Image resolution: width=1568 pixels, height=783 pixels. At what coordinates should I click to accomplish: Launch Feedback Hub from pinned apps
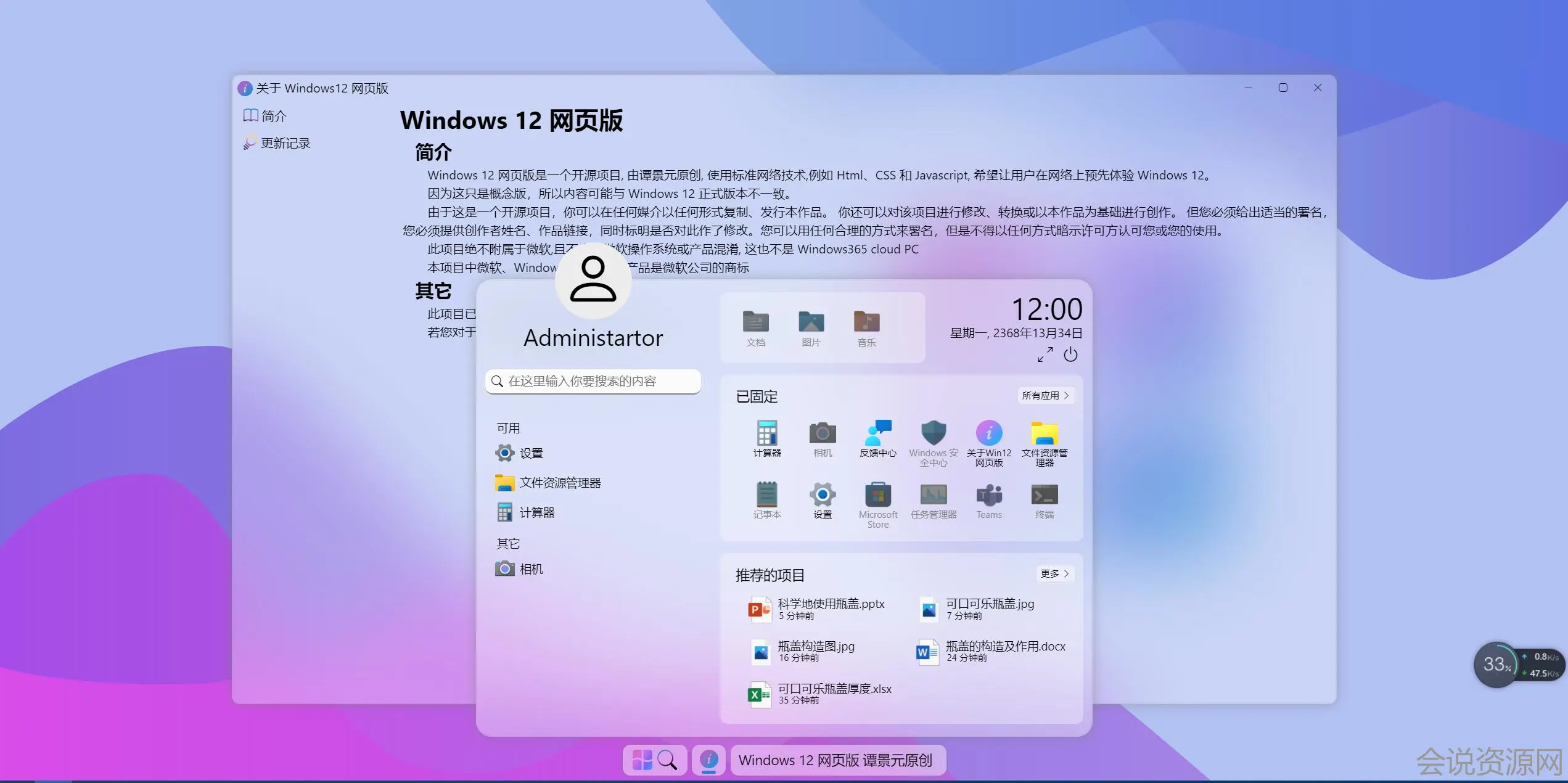pyautogui.click(x=877, y=433)
